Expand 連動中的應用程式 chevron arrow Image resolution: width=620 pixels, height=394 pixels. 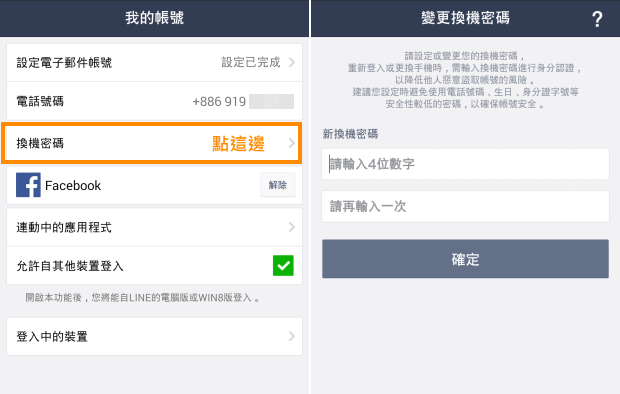292,227
